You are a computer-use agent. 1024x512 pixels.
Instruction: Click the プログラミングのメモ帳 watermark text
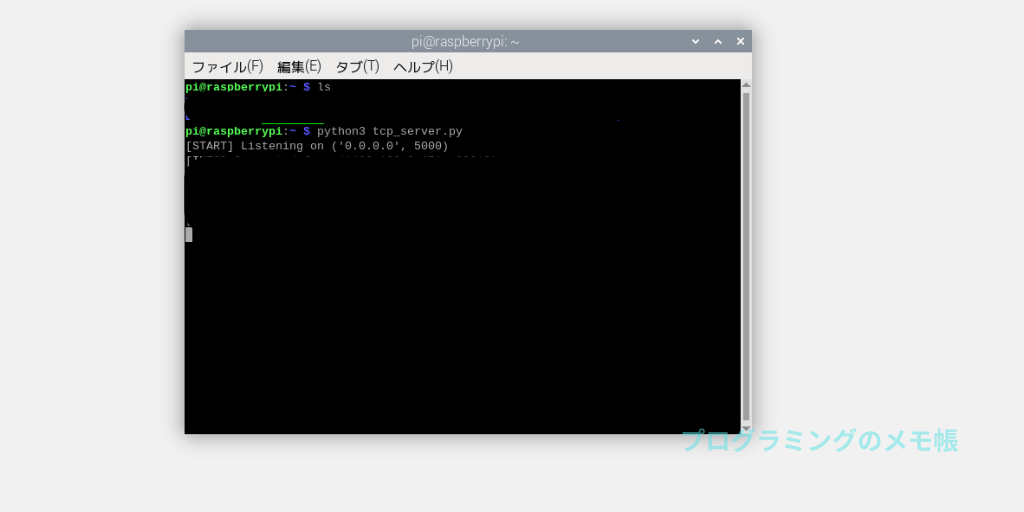pyautogui.click(x=819, y=441)
